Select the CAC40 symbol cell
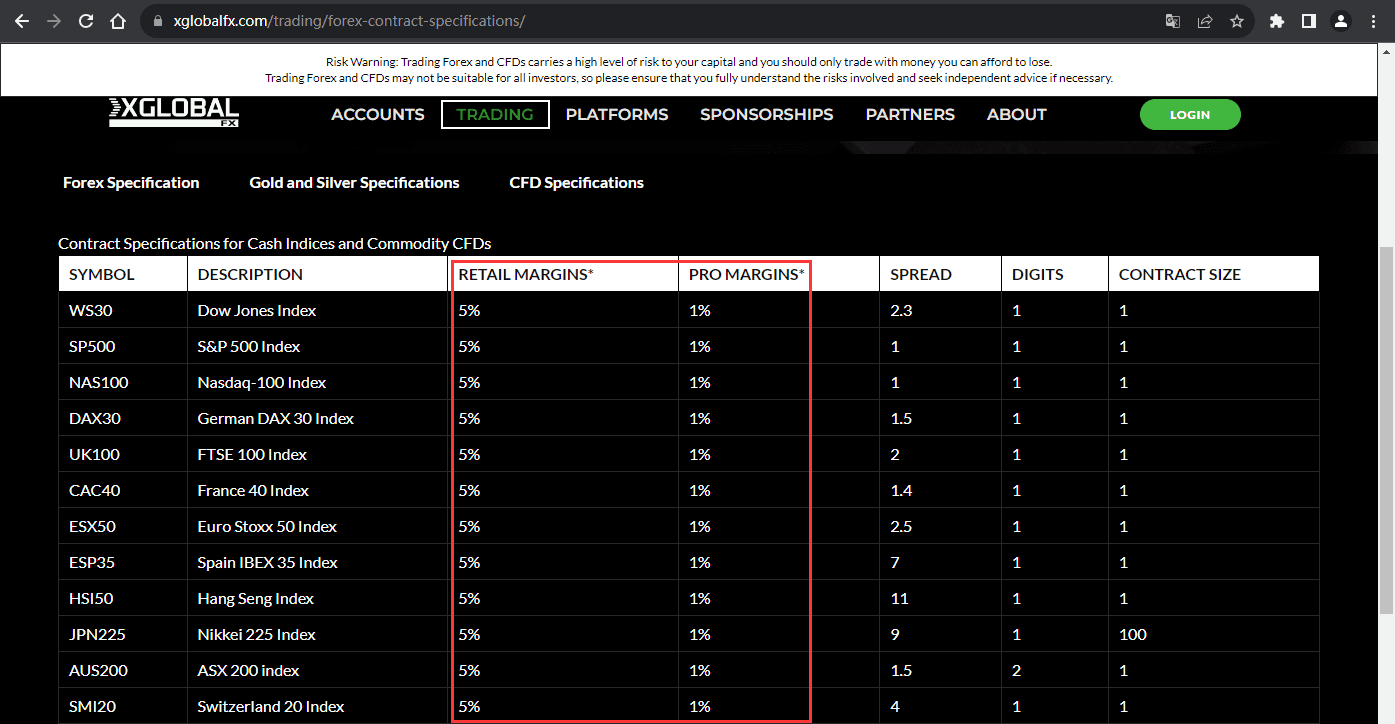The image size is (1395, 724). (123, 490)
